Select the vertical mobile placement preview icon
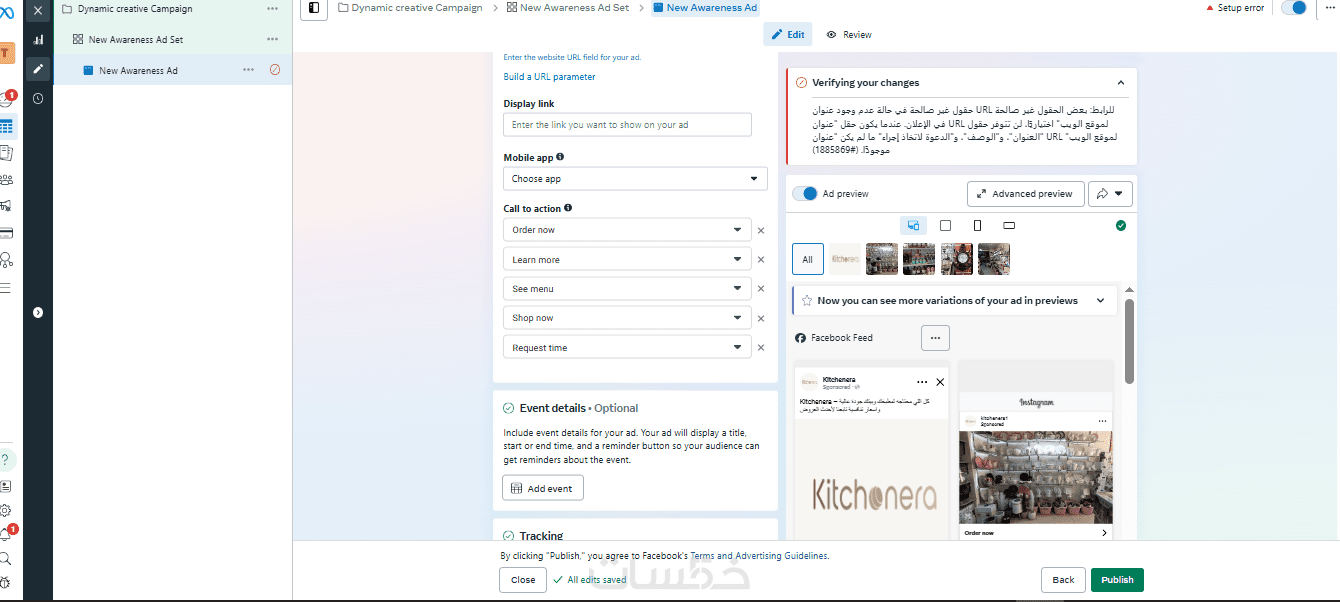Screen dimensions: 1340x602 click(978, 225)
